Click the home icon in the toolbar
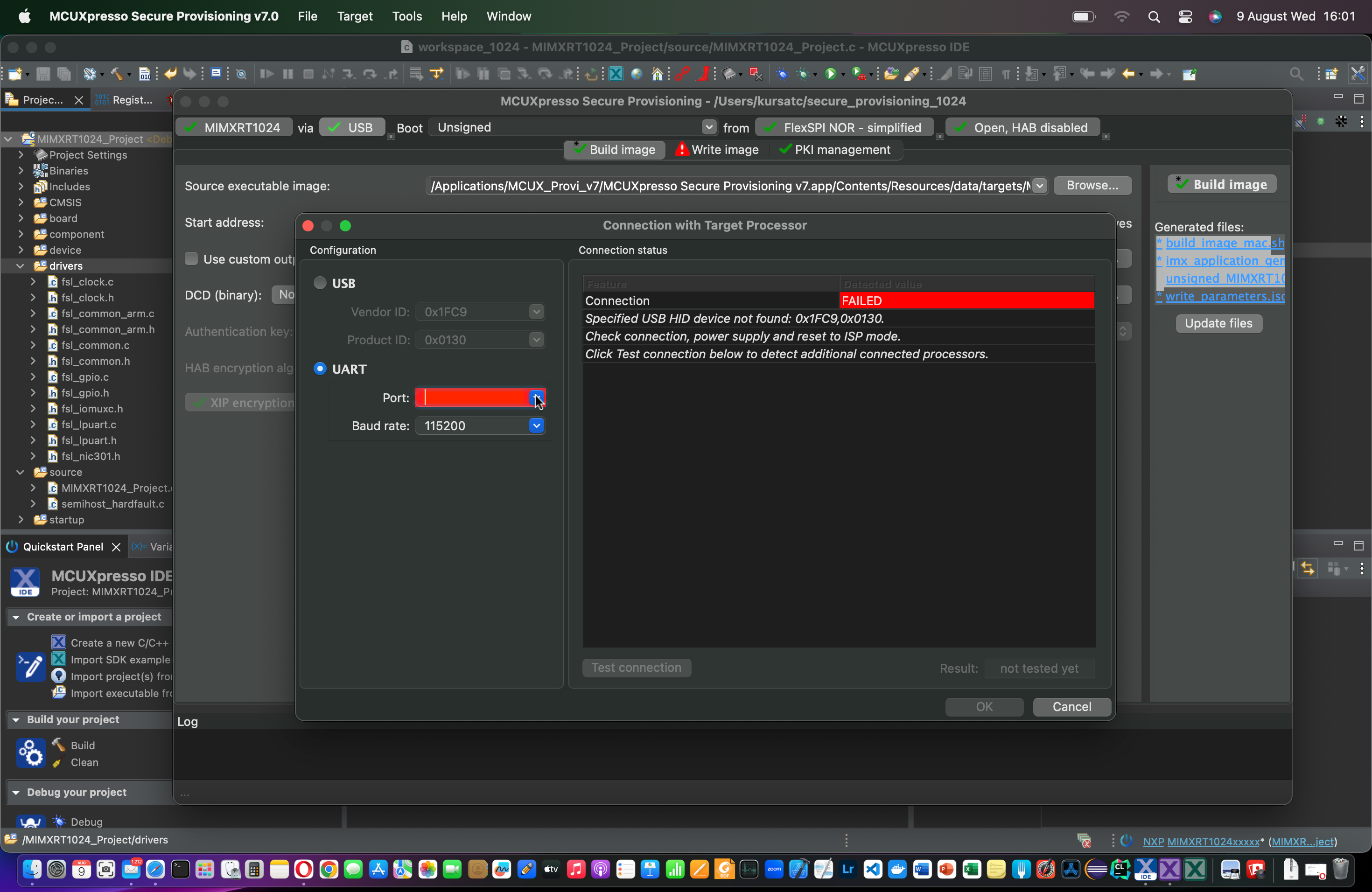This screenshot has width=1372, height=892. point(657,74)
